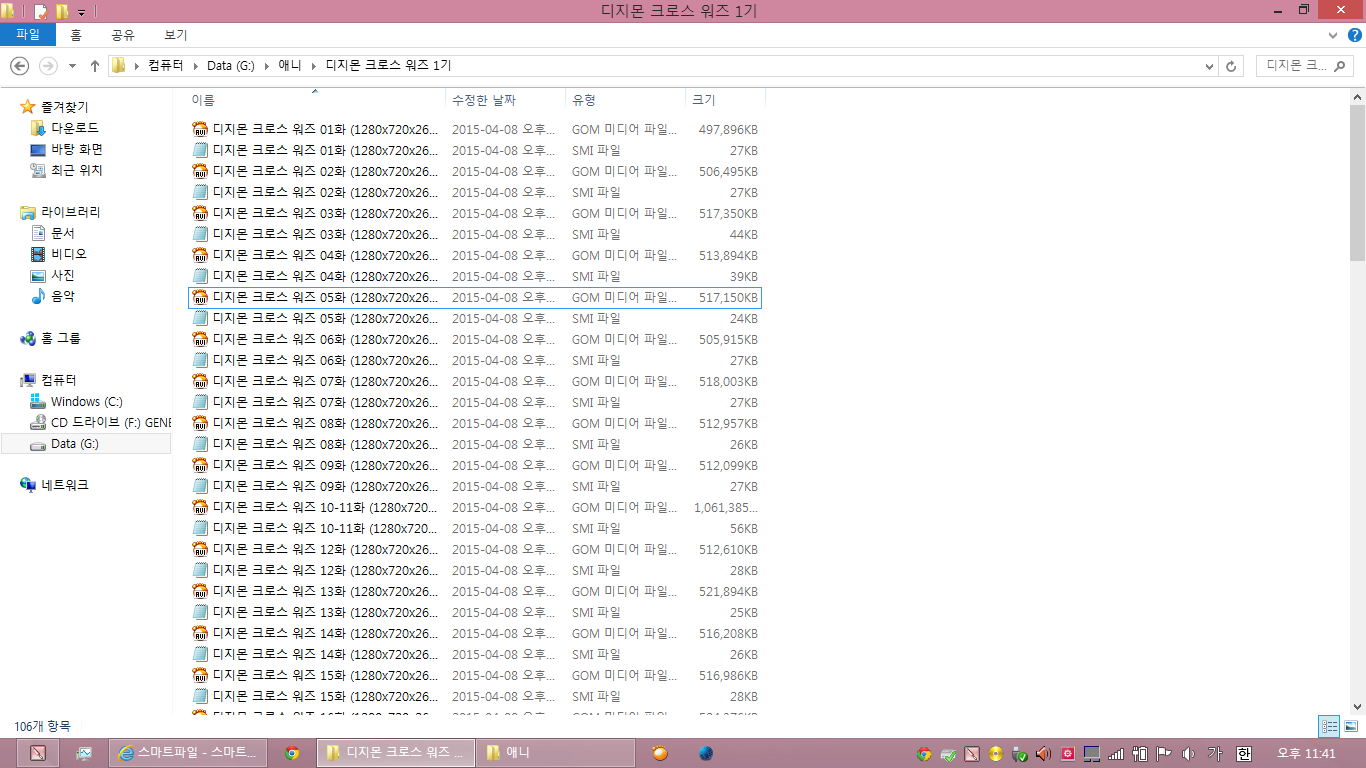The image size is (1366, 768).
Task: Select the 10-11화 SMI file, 56KB
Action: click(x=475, y=528)
